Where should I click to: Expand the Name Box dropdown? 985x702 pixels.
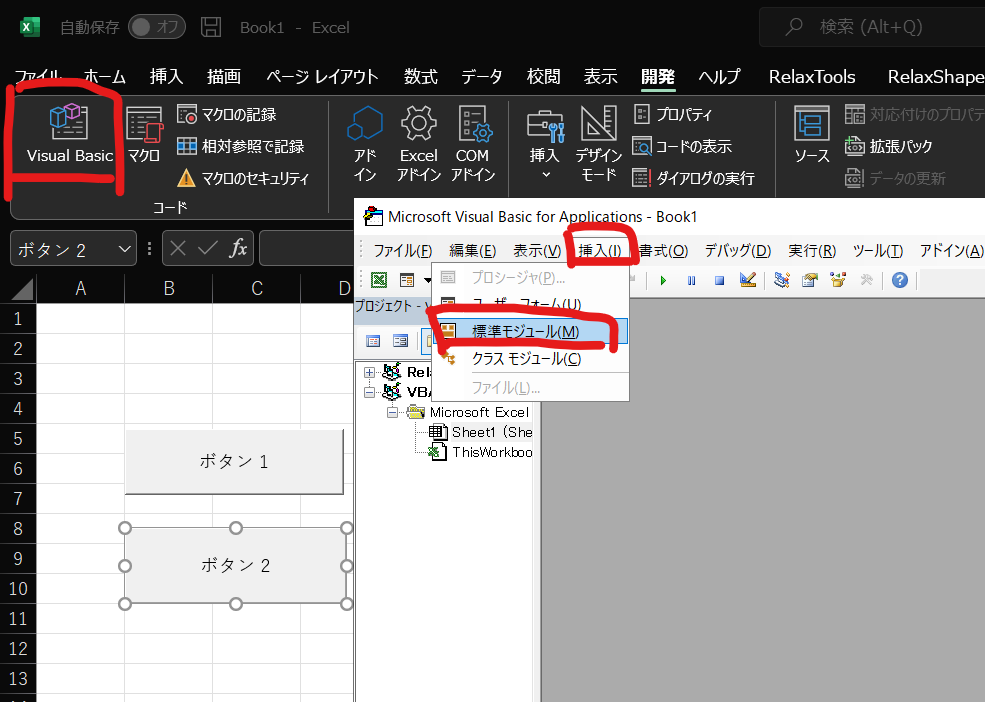tap(125, 249)
